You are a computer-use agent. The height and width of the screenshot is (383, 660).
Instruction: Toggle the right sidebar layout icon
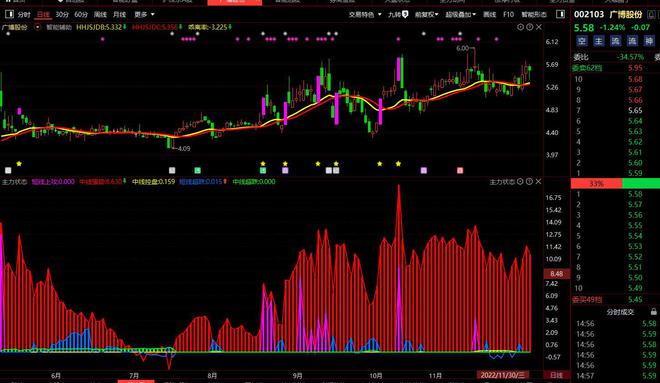[x=560, y=14]
